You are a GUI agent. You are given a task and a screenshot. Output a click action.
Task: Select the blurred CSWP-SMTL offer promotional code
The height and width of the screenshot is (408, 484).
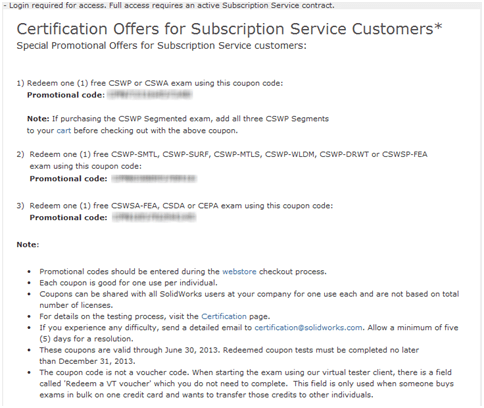[154, 179]
